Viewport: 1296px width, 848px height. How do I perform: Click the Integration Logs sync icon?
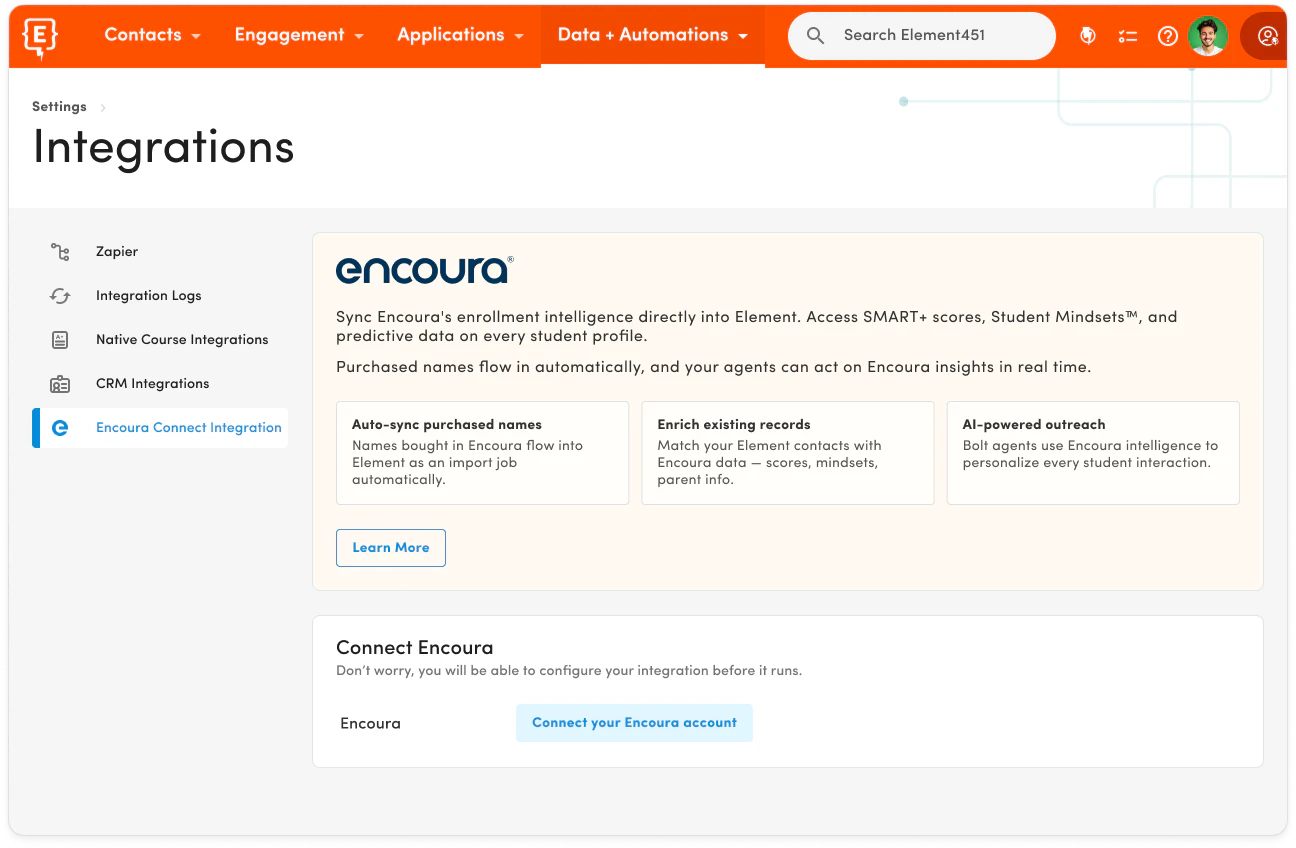click(x=60, y=296)
